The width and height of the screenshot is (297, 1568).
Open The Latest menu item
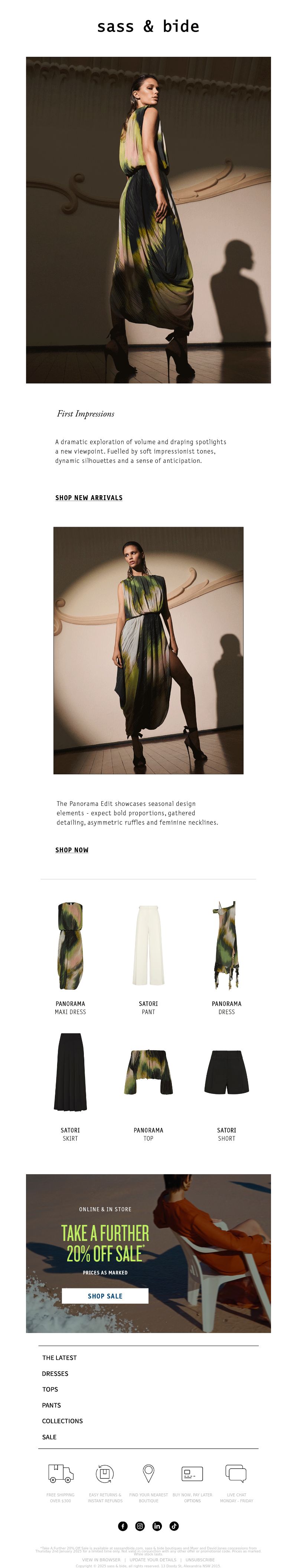pyautogui.click(x=60, y=1358)
